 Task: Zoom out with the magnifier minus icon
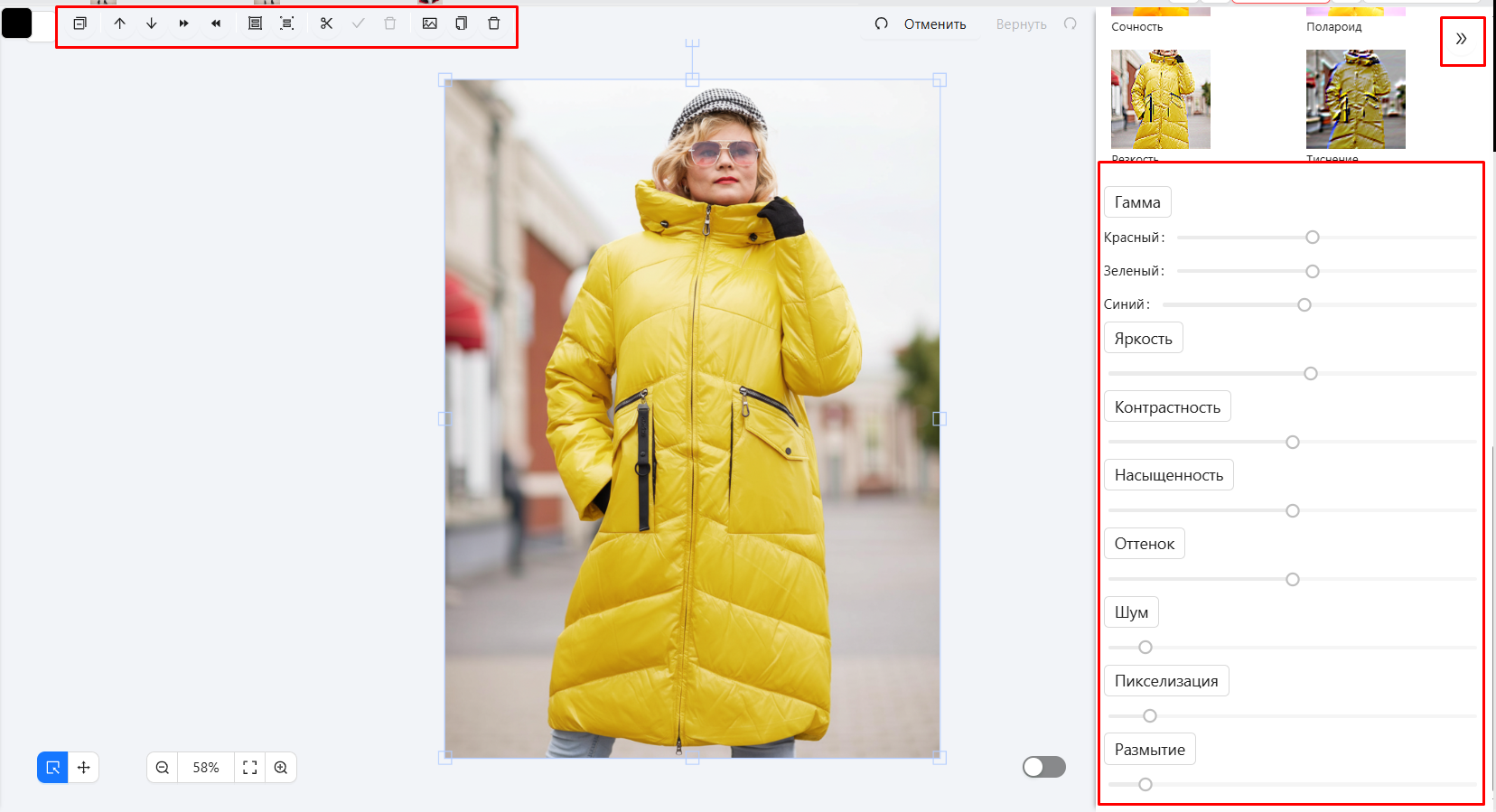(163, 768)
